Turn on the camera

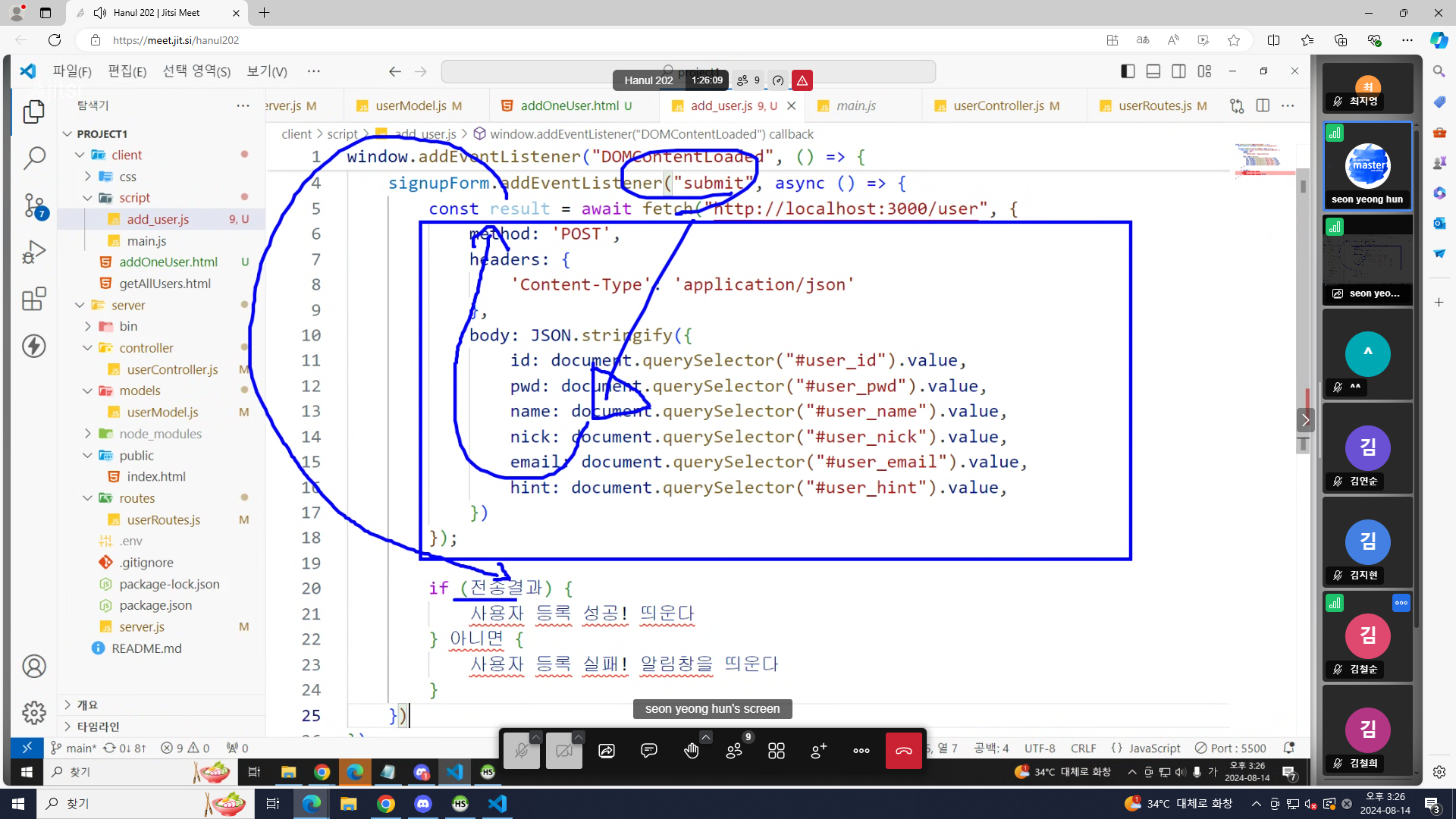[x=563, y=751]
